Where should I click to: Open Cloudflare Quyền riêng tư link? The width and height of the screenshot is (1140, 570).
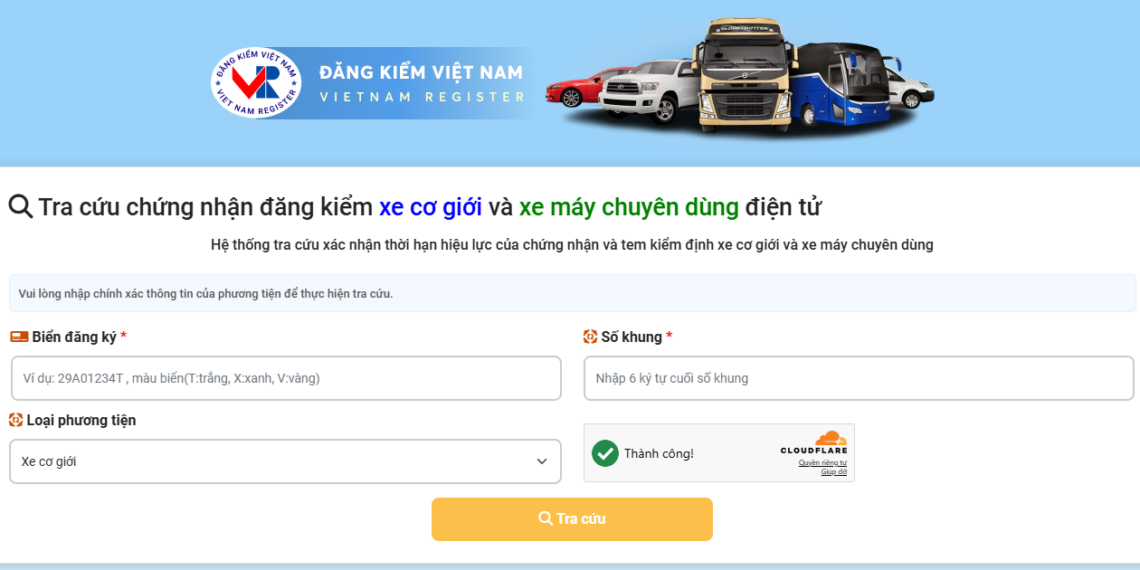click(x=822, y=462)
